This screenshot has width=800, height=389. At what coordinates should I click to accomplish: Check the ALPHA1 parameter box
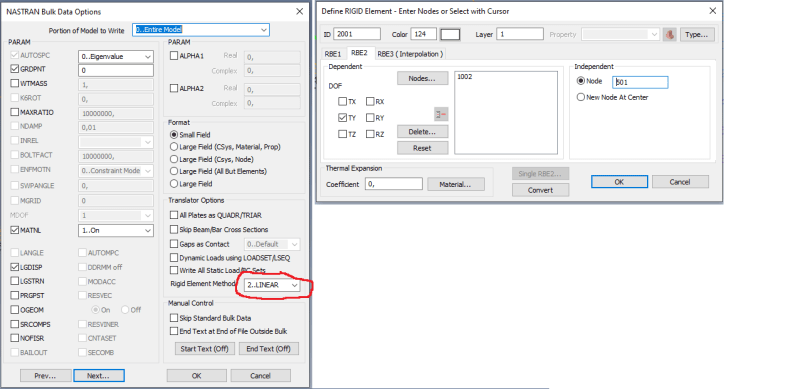pos(174,56)
